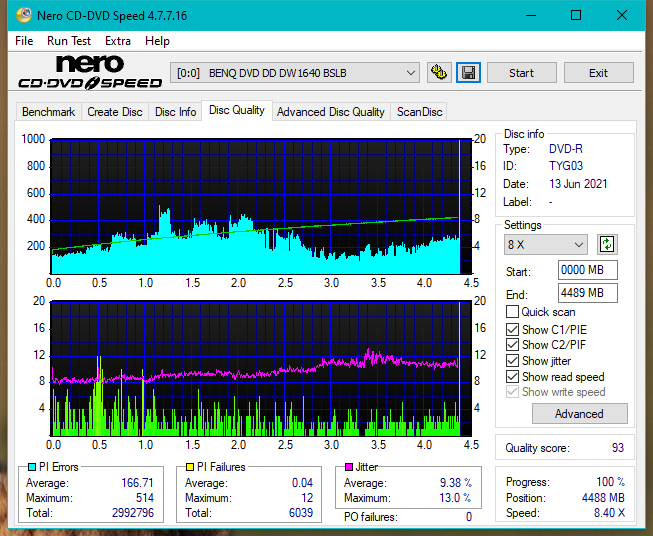653x536 pixels.
Task: Click the Speed 8.40 X value
Action: pyautogui.click(x=609, y=513)
